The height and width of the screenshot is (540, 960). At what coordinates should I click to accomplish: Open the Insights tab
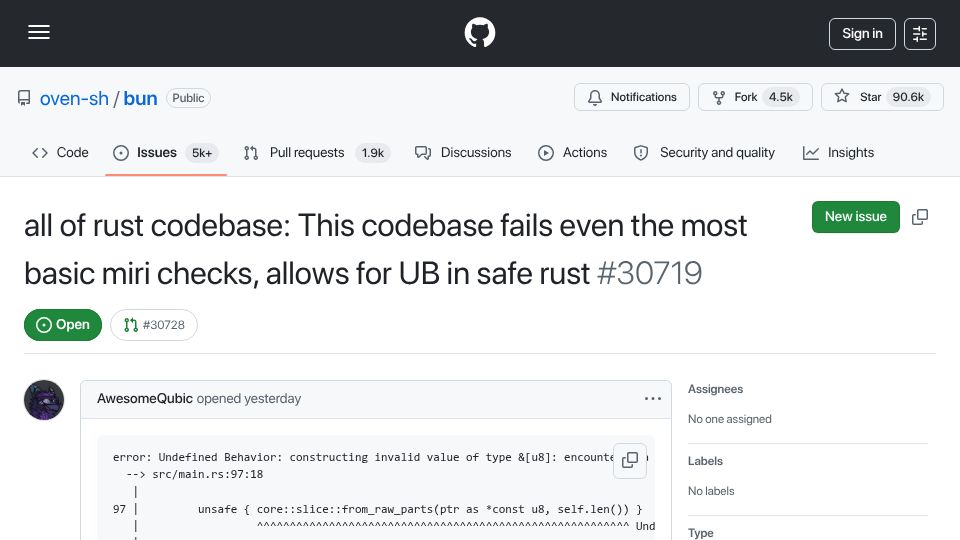point(838,152)
